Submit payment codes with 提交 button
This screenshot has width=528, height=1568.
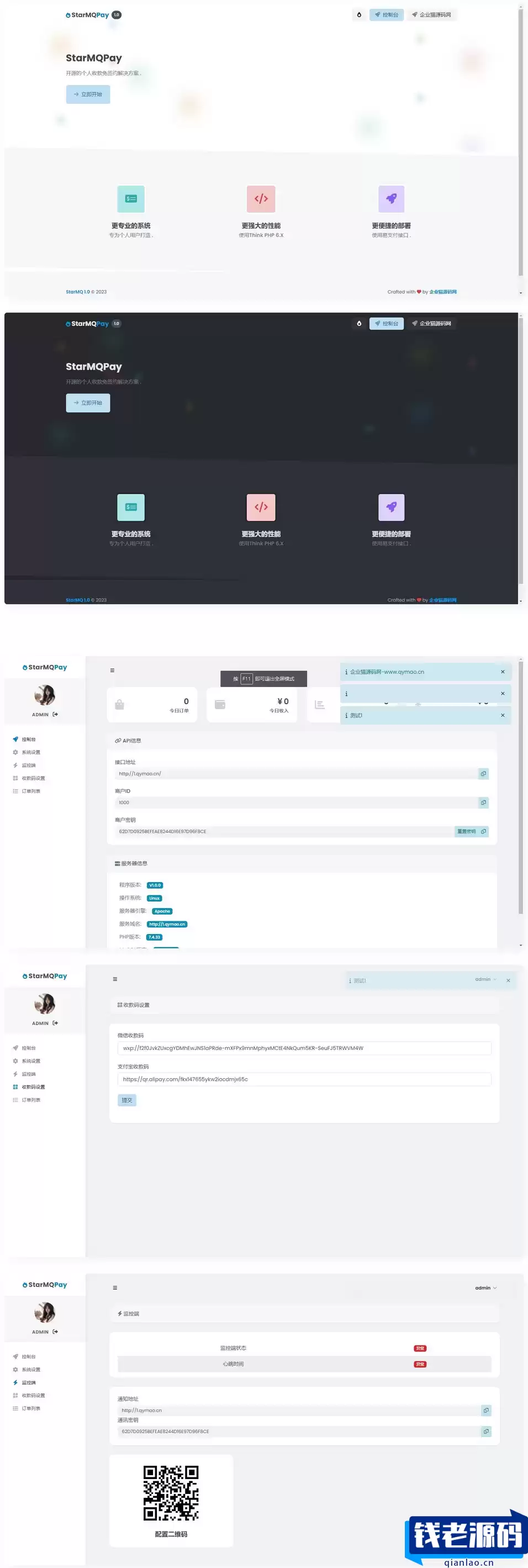[126, 1100]
